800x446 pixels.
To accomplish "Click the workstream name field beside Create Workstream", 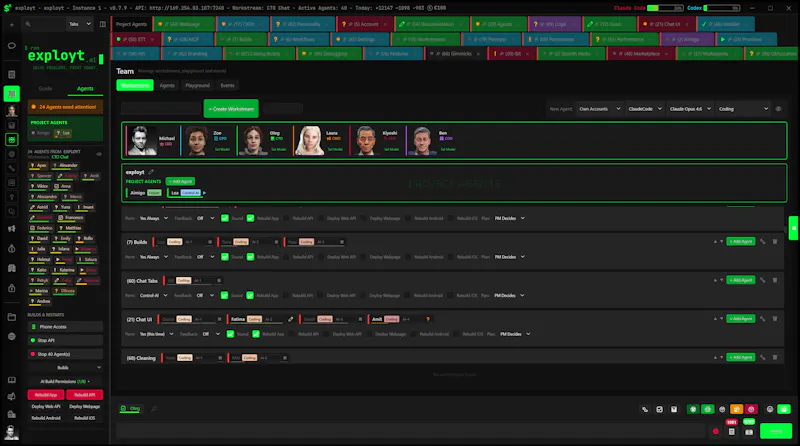I will point(161,109).
